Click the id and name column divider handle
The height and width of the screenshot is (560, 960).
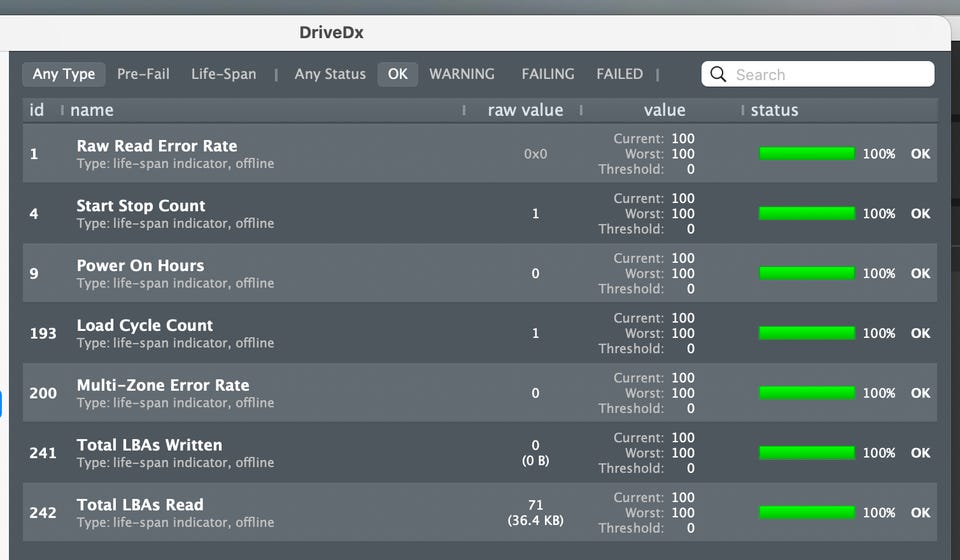pos(62,110)
